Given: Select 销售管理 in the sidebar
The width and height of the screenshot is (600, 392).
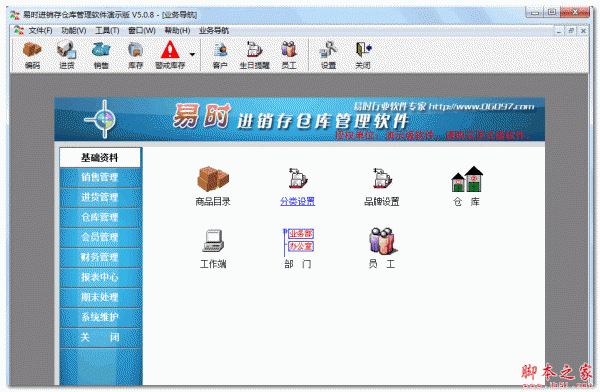Looking at the screenshot, I should [100, 177].
